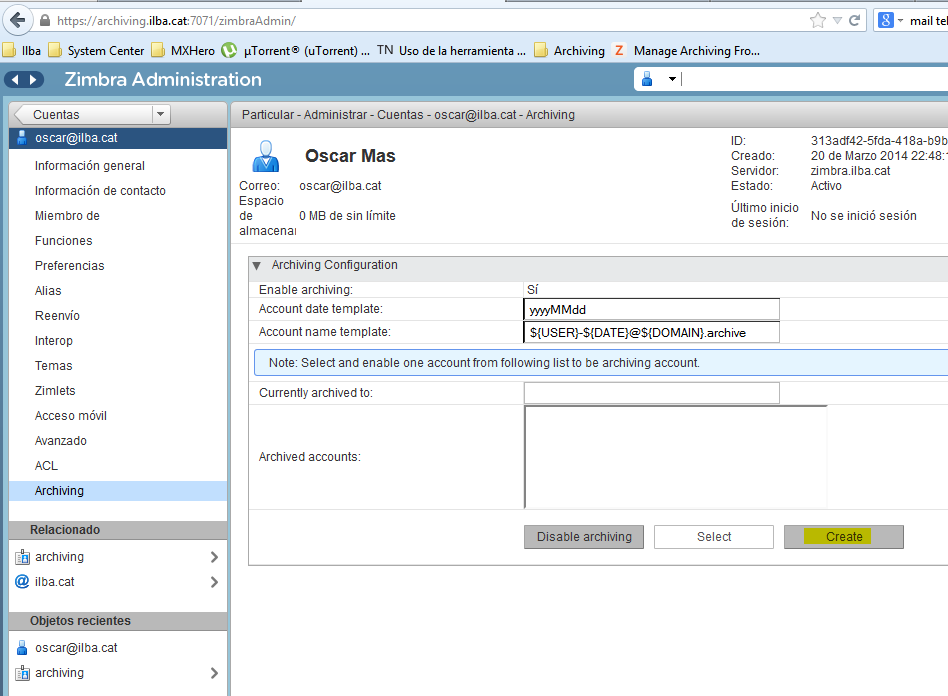Open Temas section
Image resolution: width=948 pixels, height=696 pixels.
(x=53, y=366)
